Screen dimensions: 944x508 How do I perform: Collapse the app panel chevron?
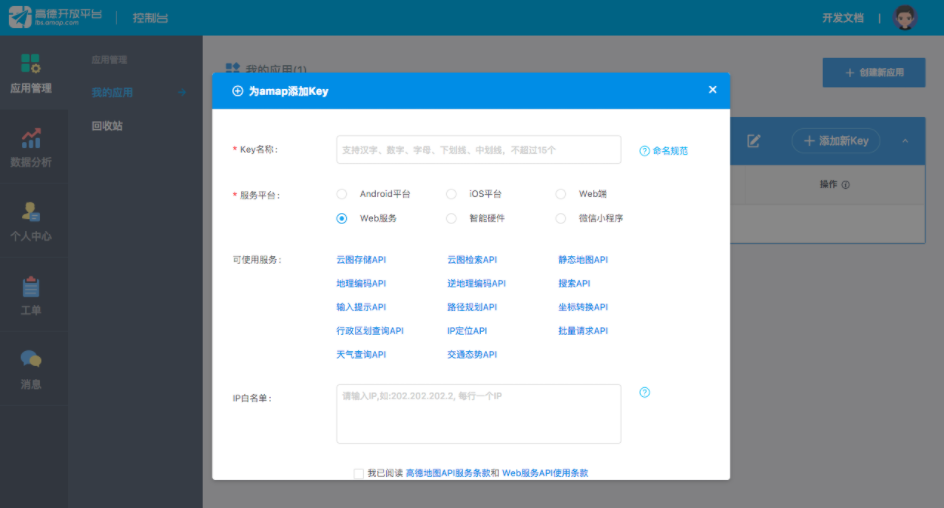905,141
